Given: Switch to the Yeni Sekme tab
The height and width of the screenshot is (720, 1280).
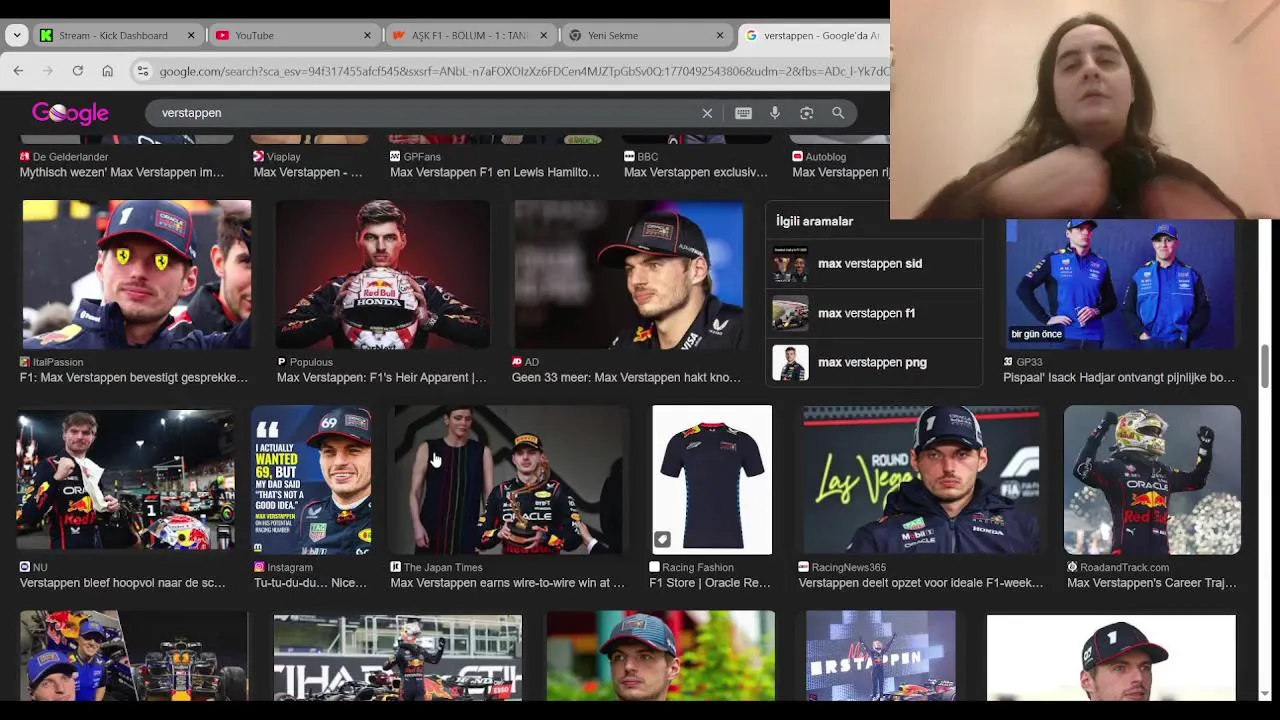Looking at the screenshot, I should 646,35.
